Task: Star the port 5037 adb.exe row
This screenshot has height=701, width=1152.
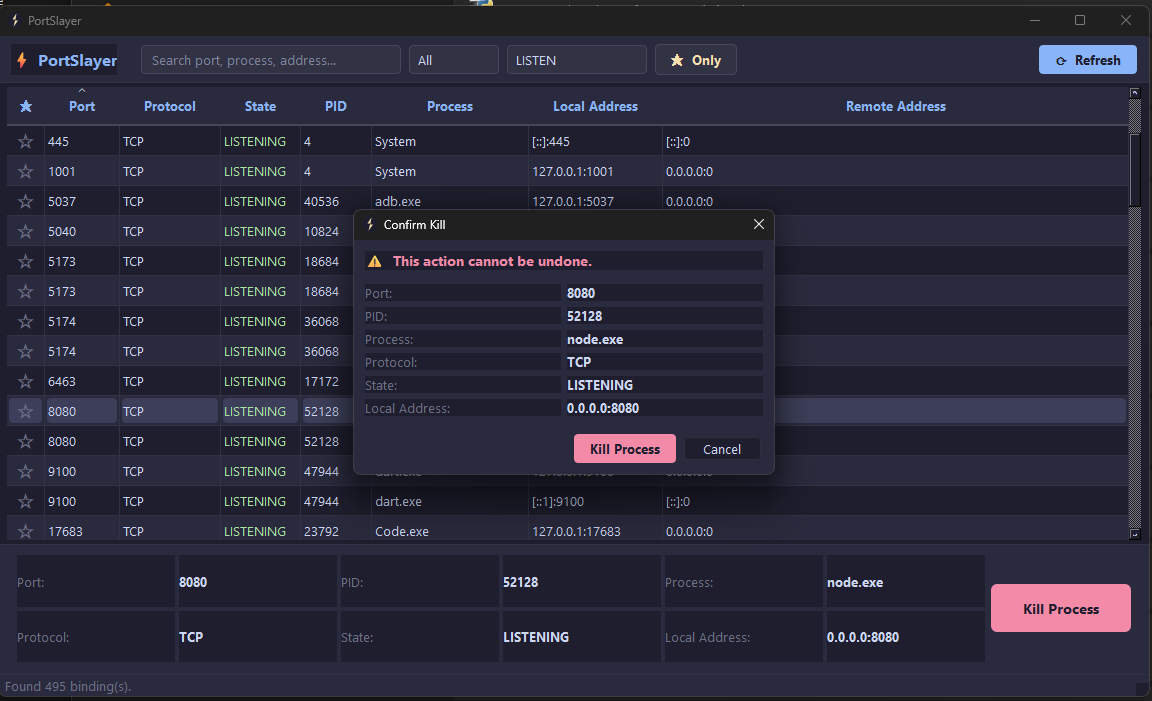Action: (26, 201)
